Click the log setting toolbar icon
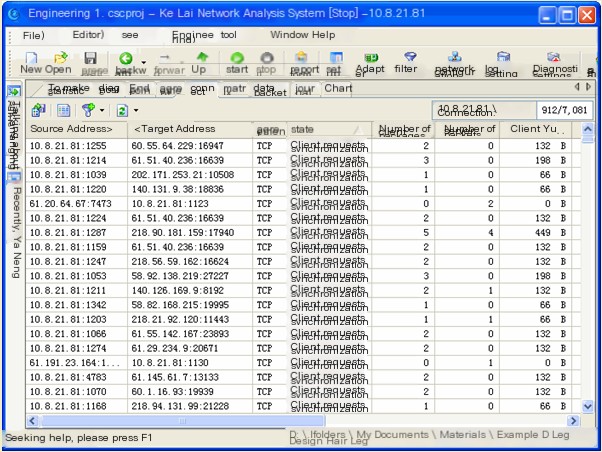Screen dimensions: 602x452 tap(503, 57)
